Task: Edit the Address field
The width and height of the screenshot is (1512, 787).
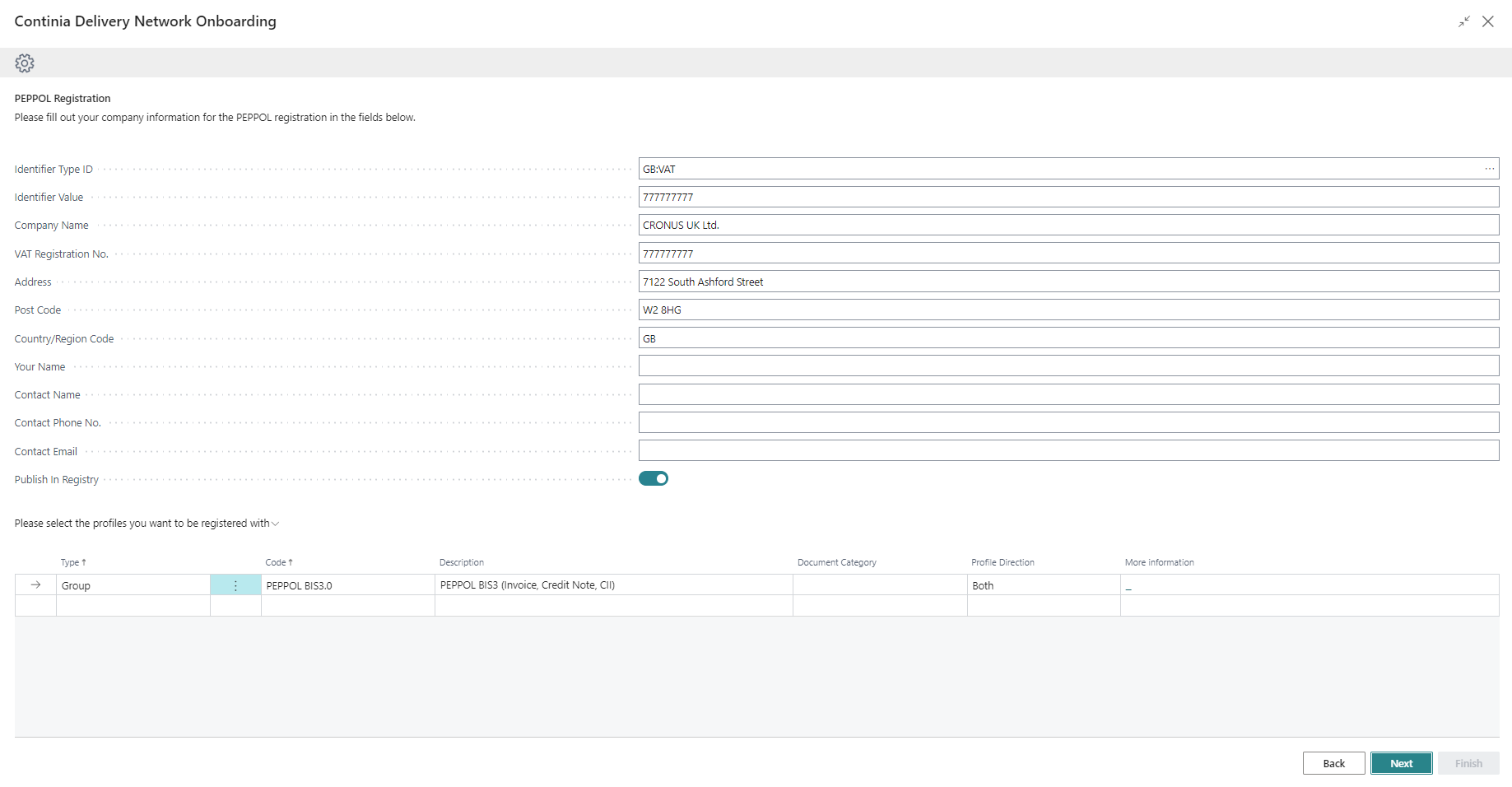Action: pos(1068,282)
